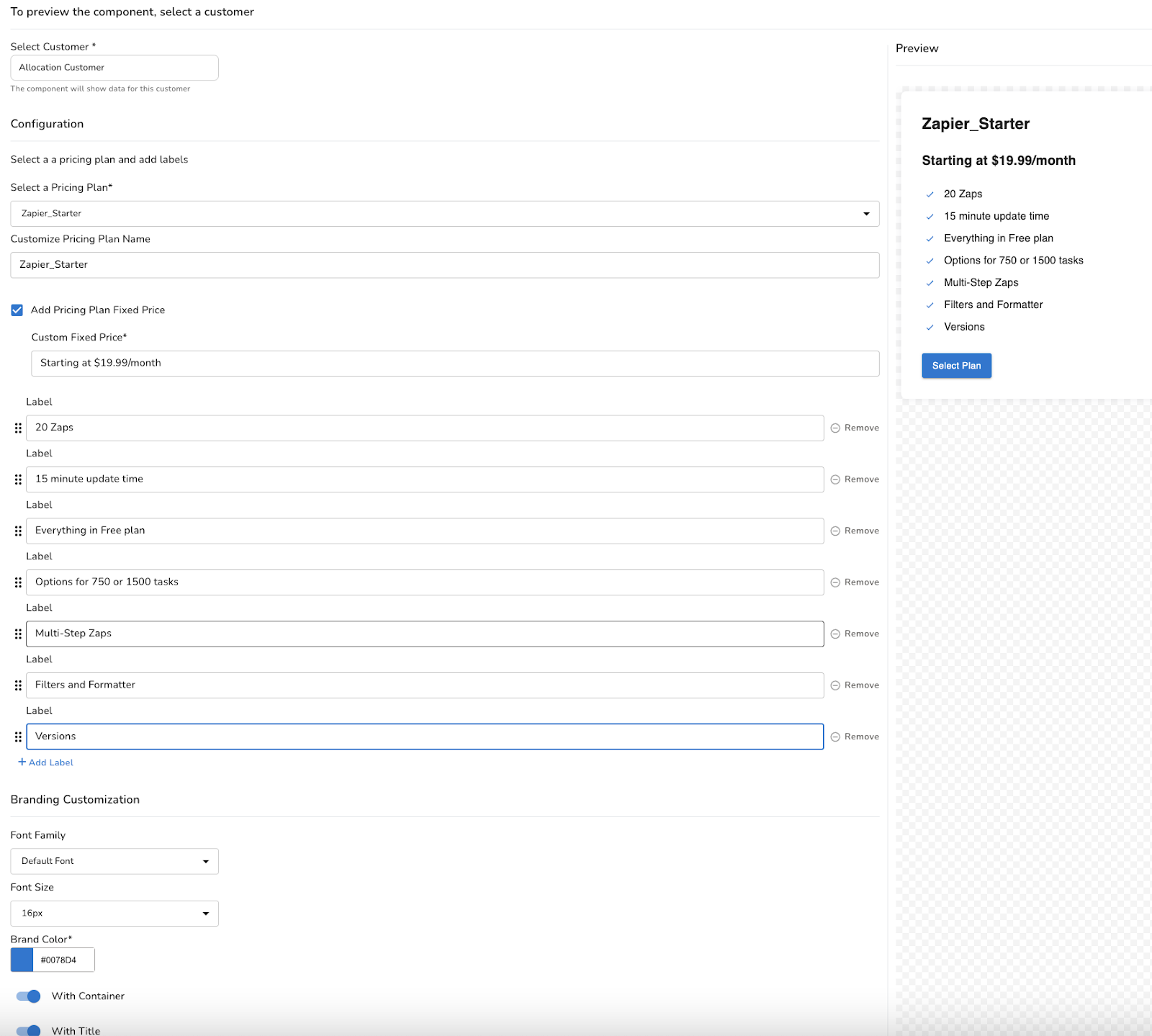Image resolution: width=1152 pixels, height=1036 pixels.
Task: Uncheck Add Pricing Plan Fixed Price
Action: pos(17,310)
